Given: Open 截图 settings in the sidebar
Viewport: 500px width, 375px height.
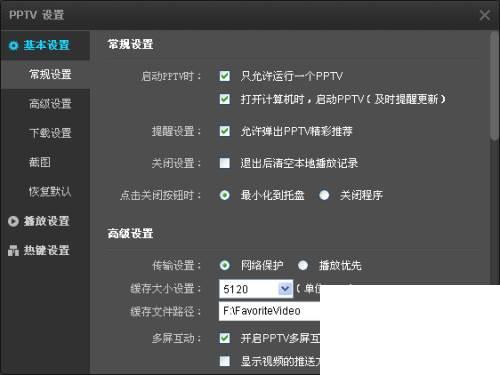Looking at the screenshot, I should [x=40, y=162].
